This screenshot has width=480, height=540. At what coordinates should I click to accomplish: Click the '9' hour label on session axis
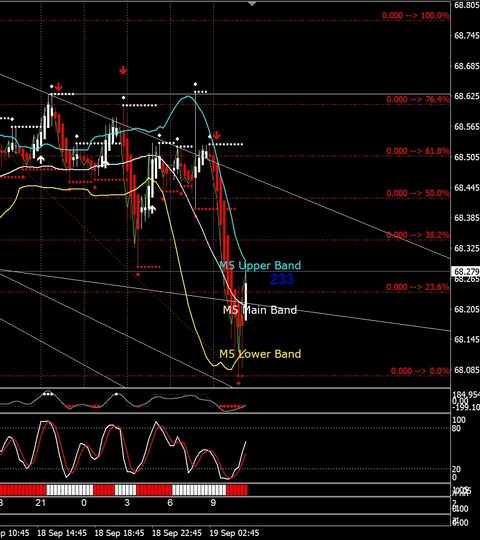pos(213,503)
